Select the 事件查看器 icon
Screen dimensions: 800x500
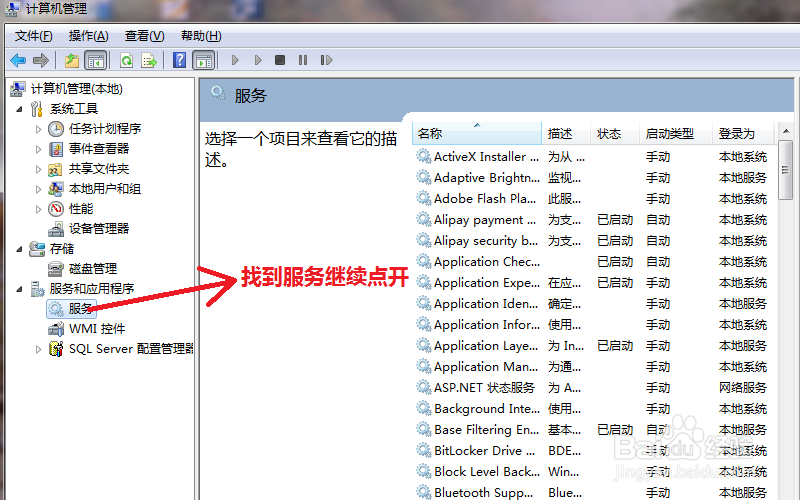click(x=56, y=149)
